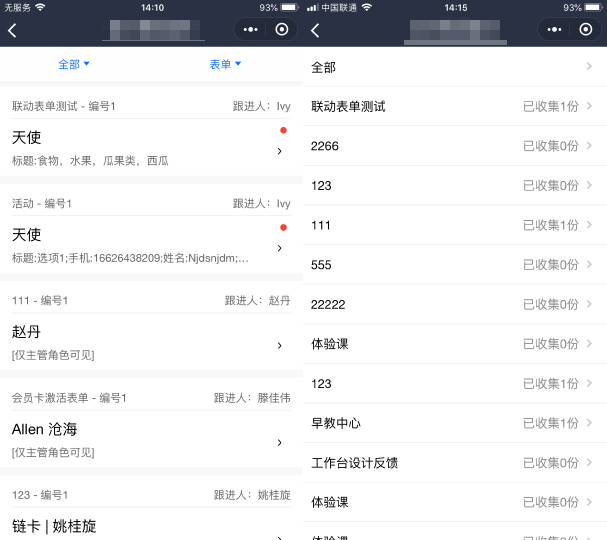607x540 pixels.
Task: Tap the back arrow on right screen
Action: 315,30
